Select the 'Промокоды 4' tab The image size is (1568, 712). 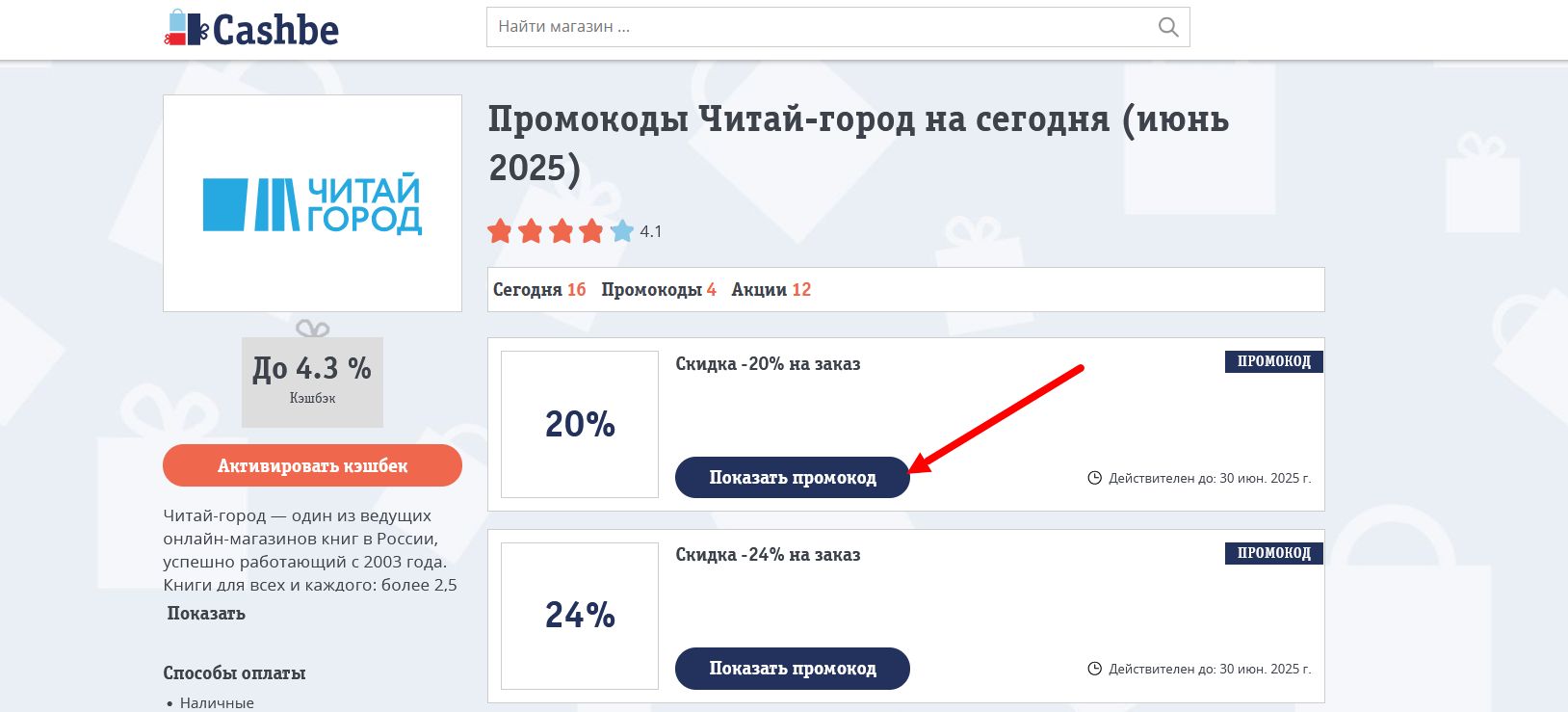pos(659,290)
